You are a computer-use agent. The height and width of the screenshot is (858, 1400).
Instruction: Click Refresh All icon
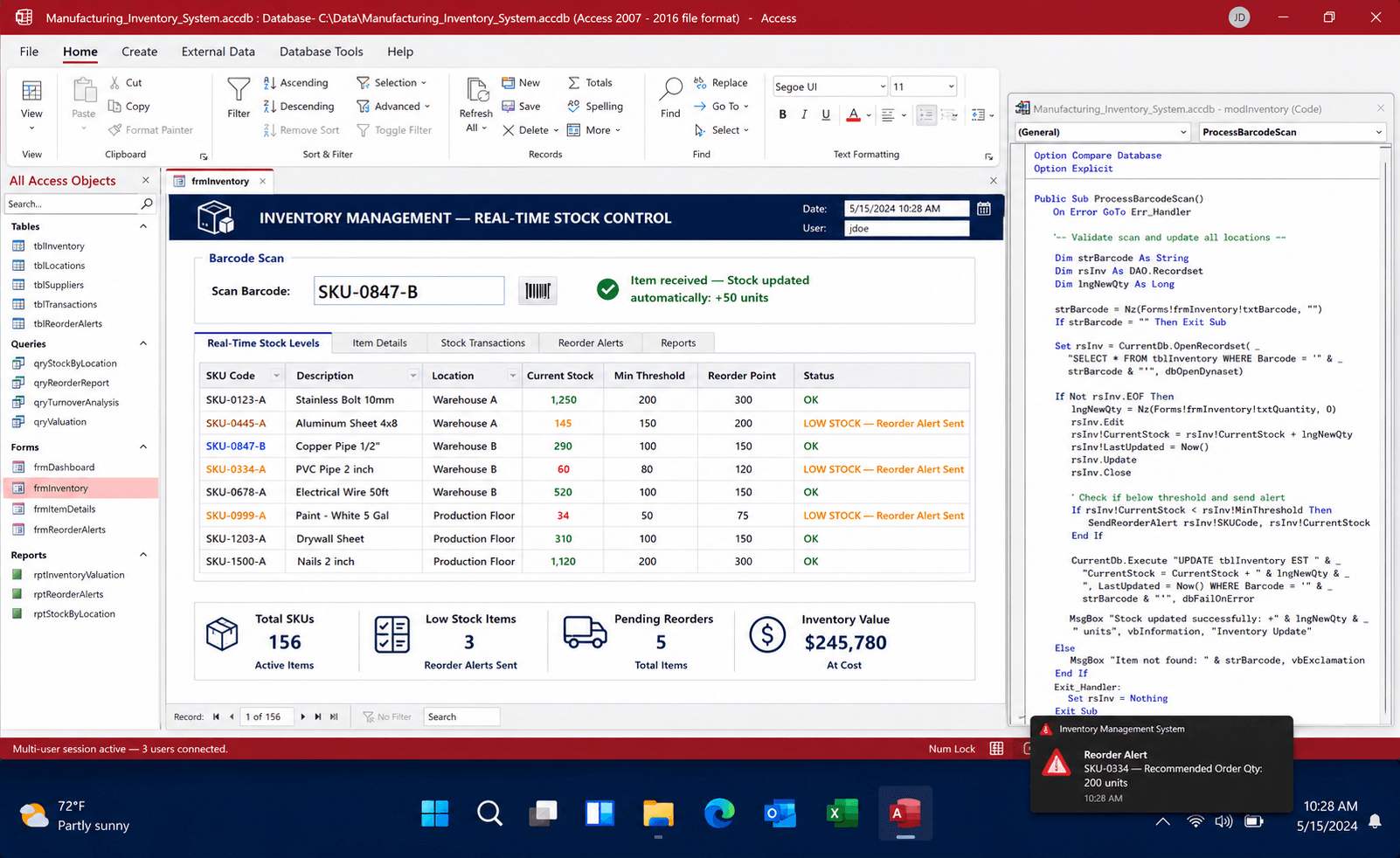(476, 91)
